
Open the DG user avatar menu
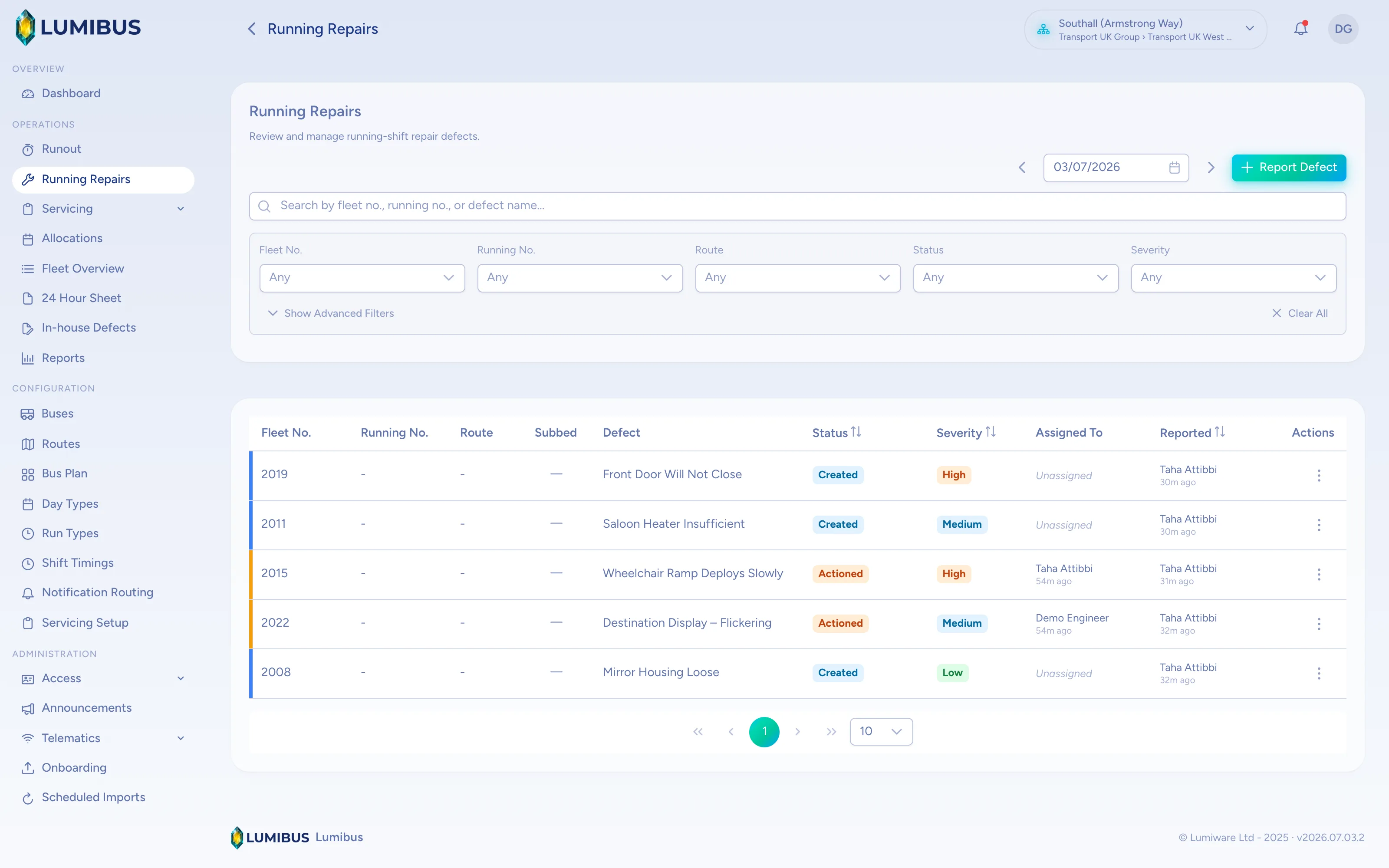pyautogui.click(x=1343, y=29)
